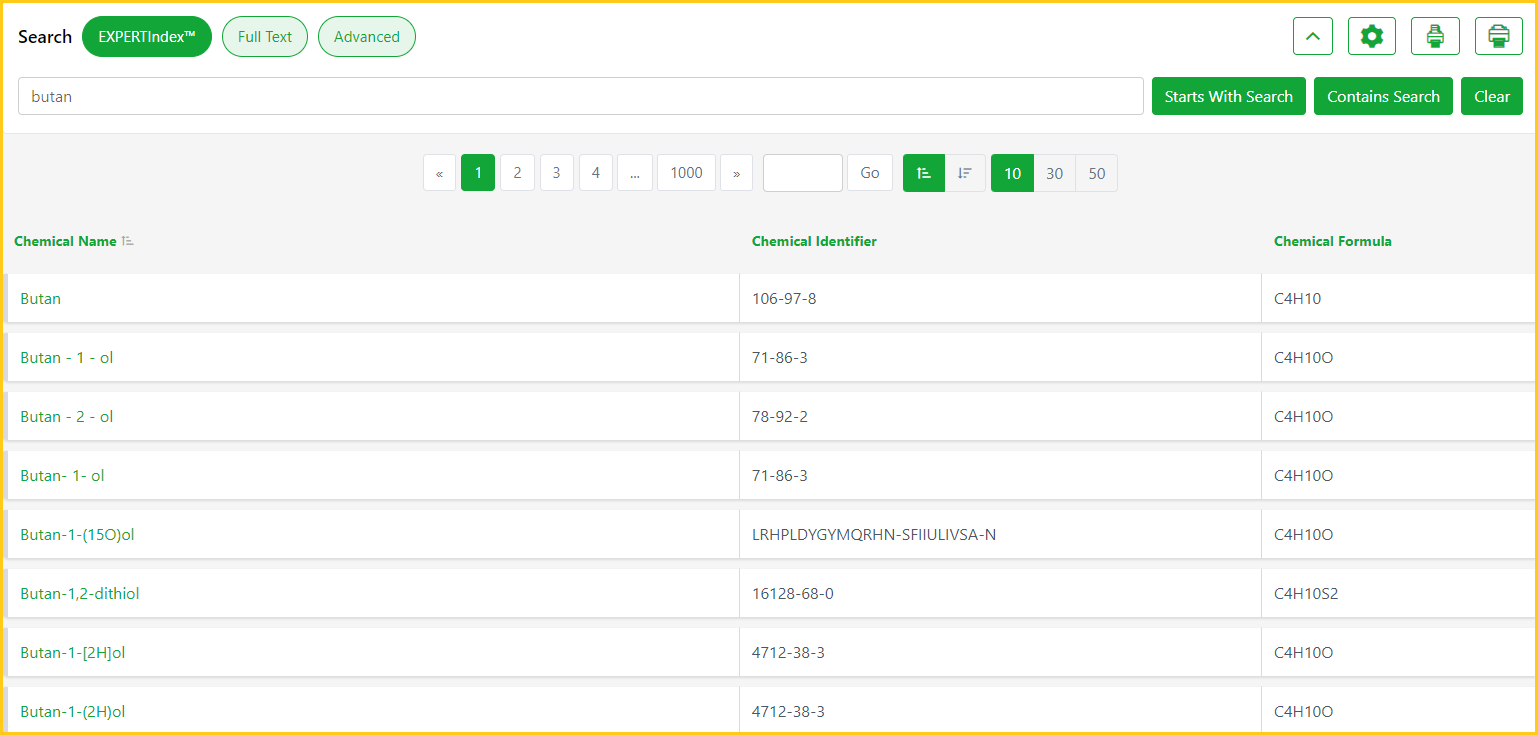The width and height of the screenshot is (1538, 735).
Task: Switch to the descending sort order icon
Action: click(x=964, y=173)
